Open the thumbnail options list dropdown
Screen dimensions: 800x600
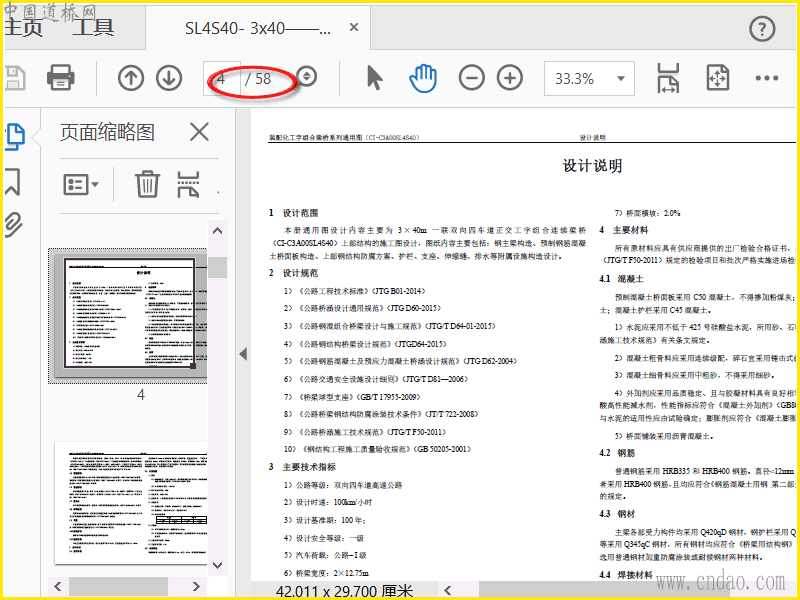point(81,185)
